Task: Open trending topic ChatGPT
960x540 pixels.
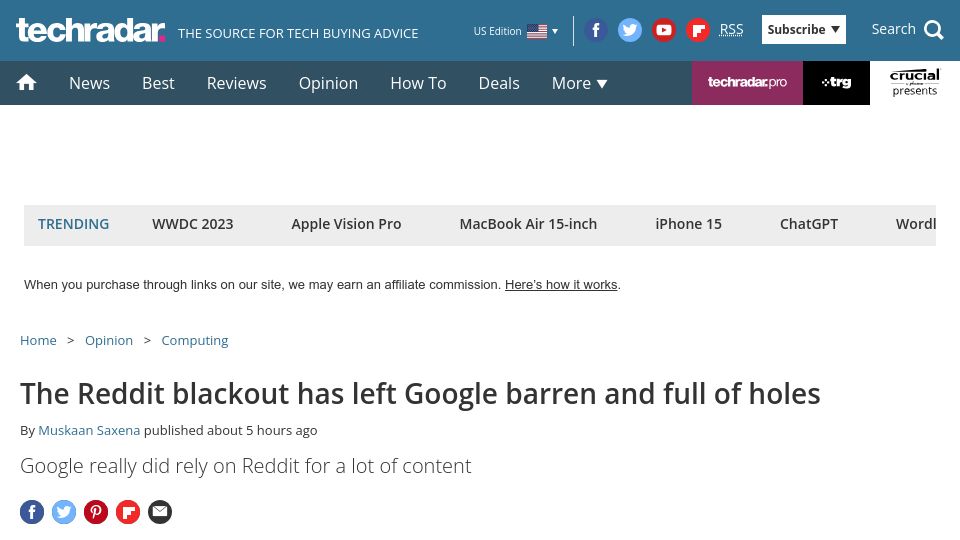Action: pos(808,224)
